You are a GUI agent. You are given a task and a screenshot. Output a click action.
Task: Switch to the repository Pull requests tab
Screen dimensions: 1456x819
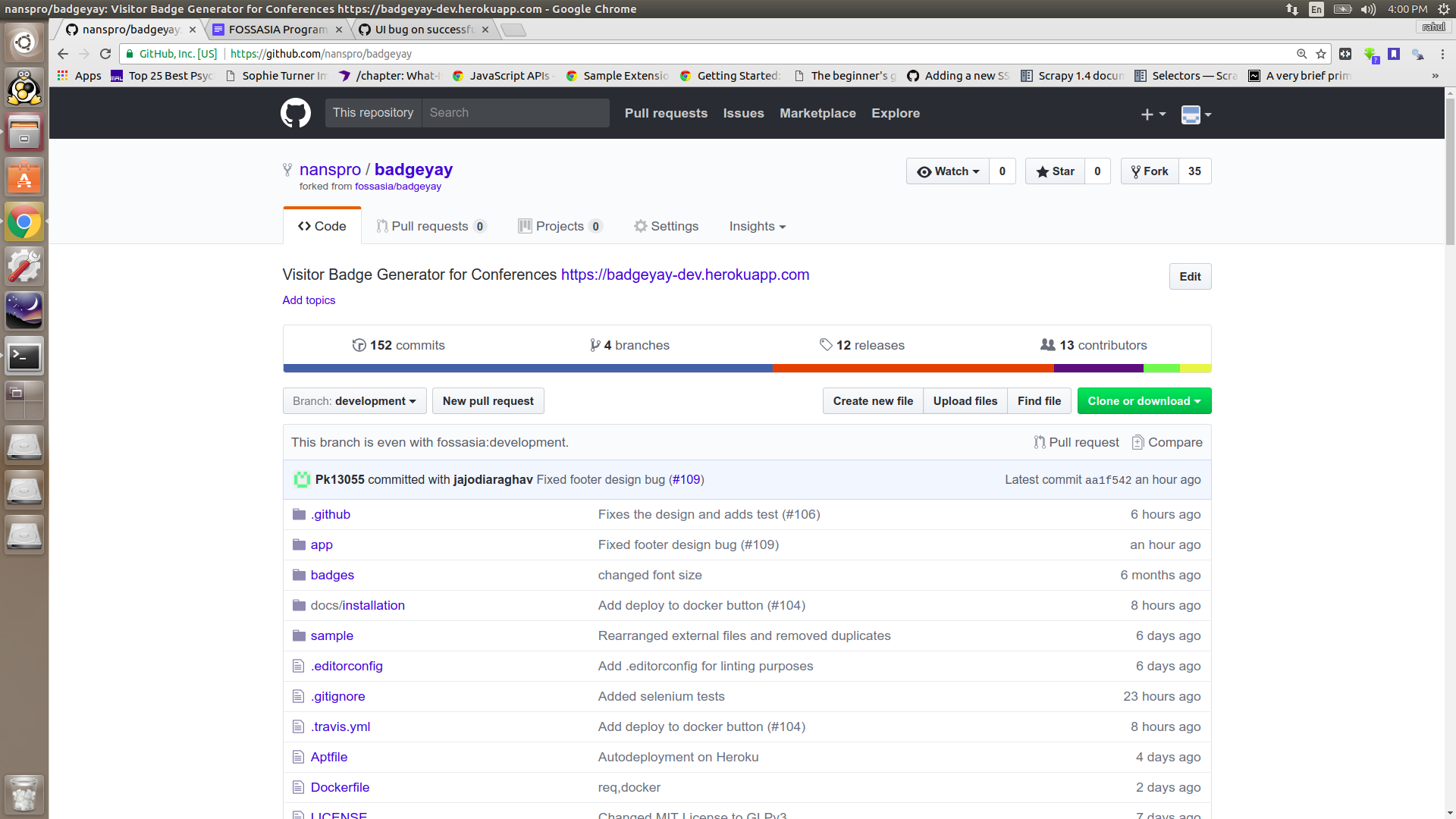click(431, 226)
